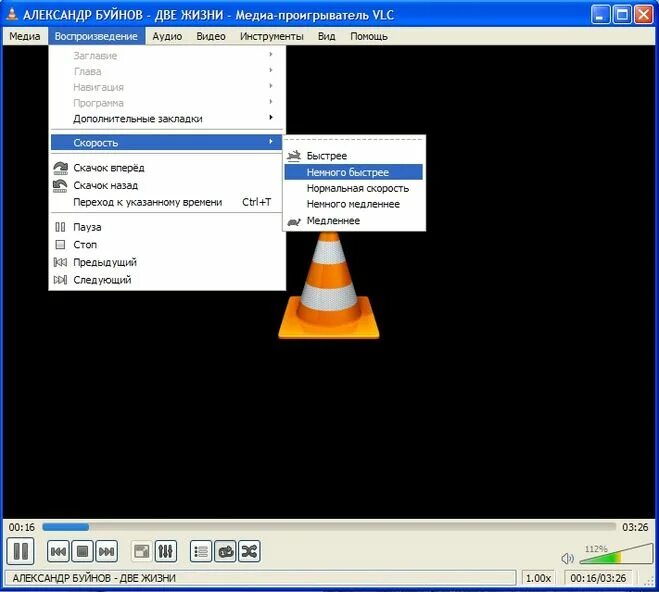Close the open Воспроизведение menu
Image resolution: width=659 pixels, height=592 pixels.
tap(96, 37)
